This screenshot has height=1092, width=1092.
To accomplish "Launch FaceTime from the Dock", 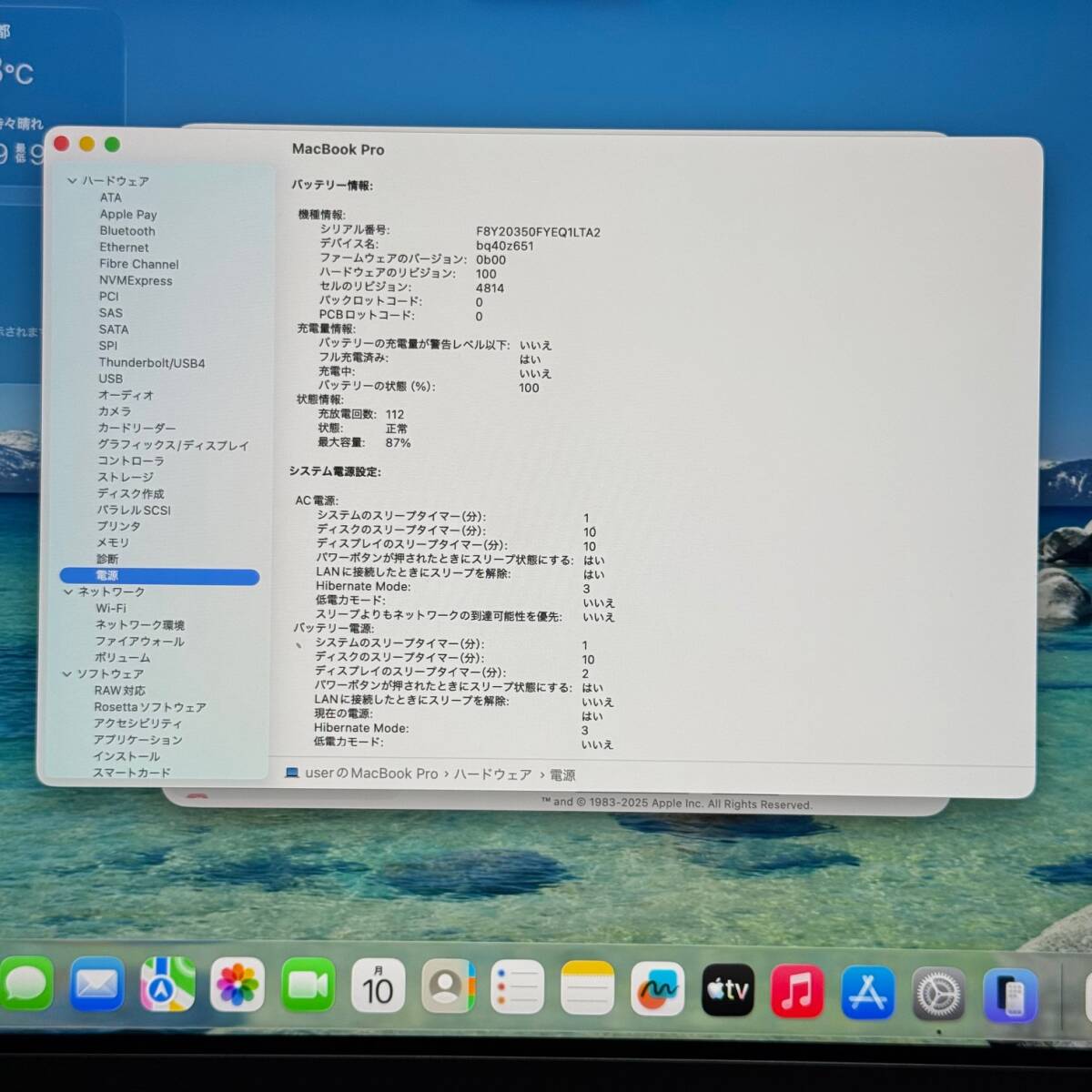I will click(x=308, y=986).
